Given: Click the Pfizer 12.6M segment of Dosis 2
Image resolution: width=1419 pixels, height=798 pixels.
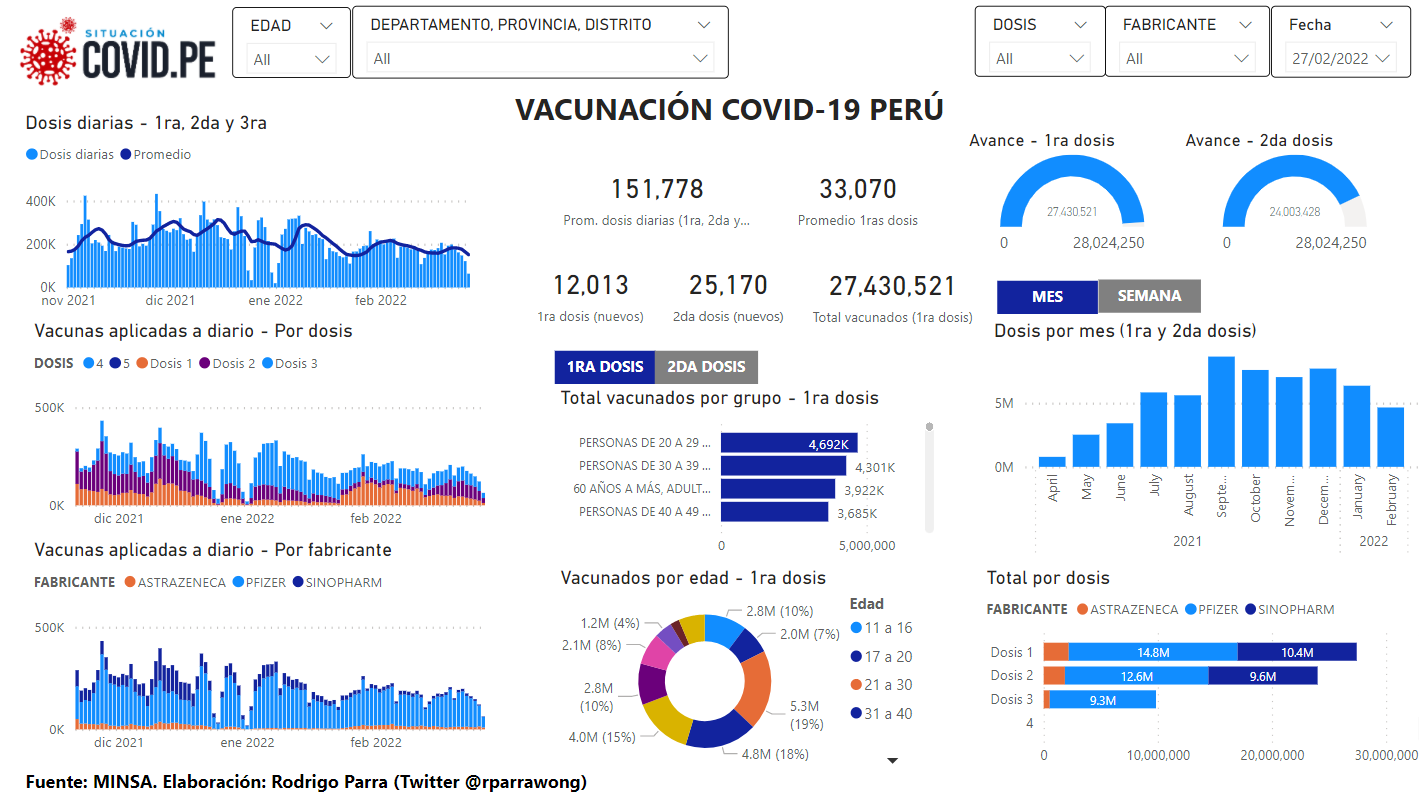Looking at the screenshot, I should click(1137, 676).
